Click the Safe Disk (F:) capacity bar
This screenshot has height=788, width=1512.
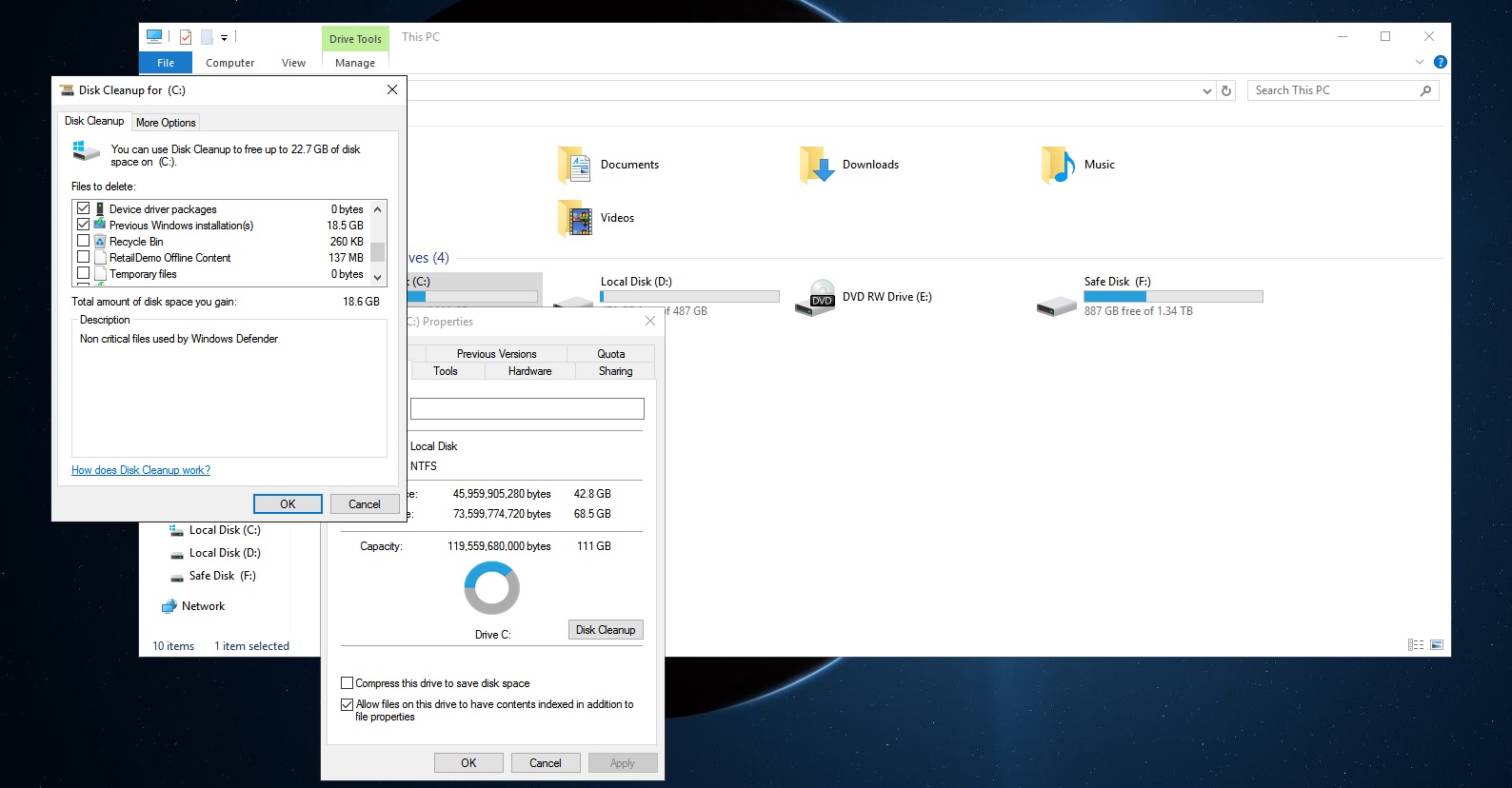point(1173,297)
